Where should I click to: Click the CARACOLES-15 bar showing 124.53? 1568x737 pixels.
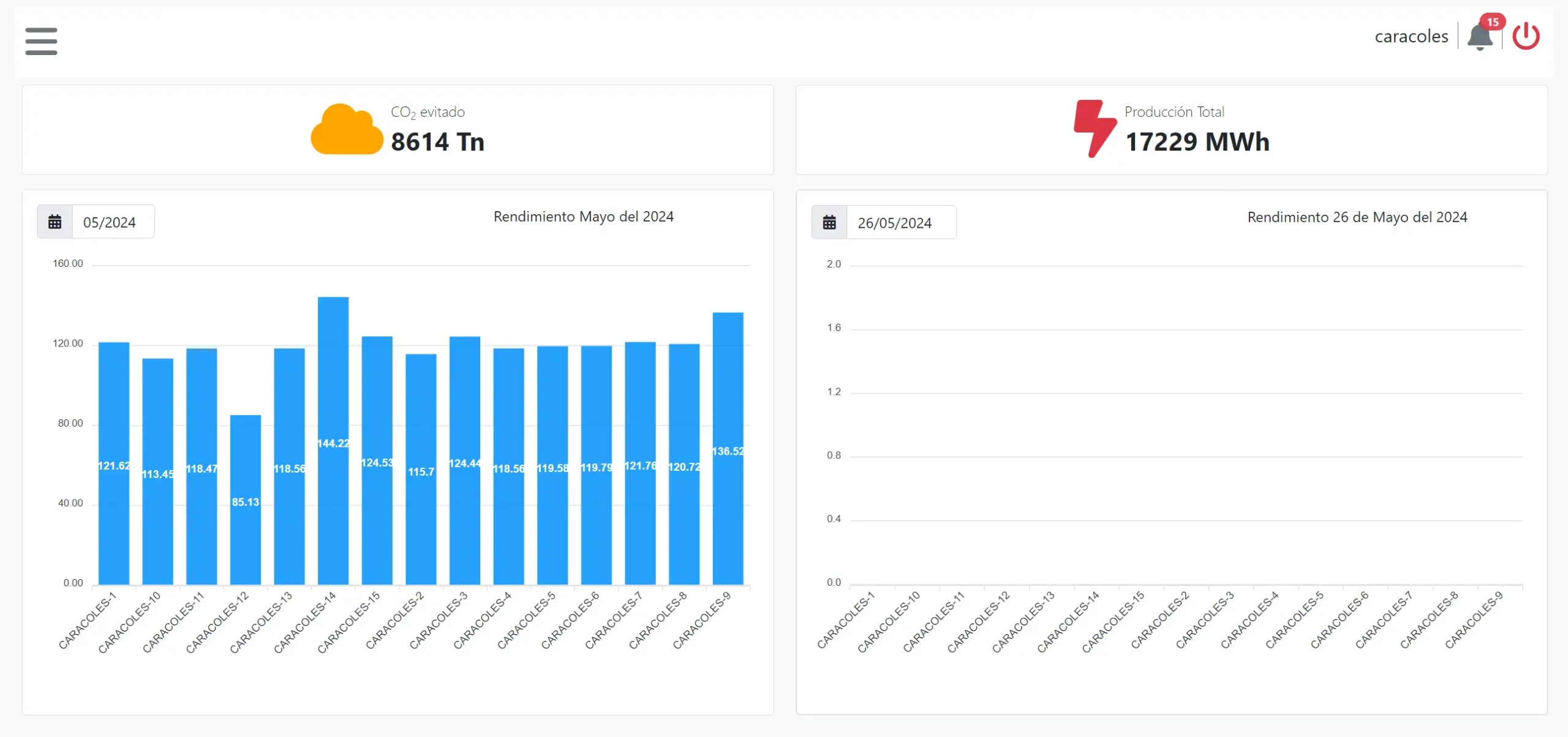377,460
